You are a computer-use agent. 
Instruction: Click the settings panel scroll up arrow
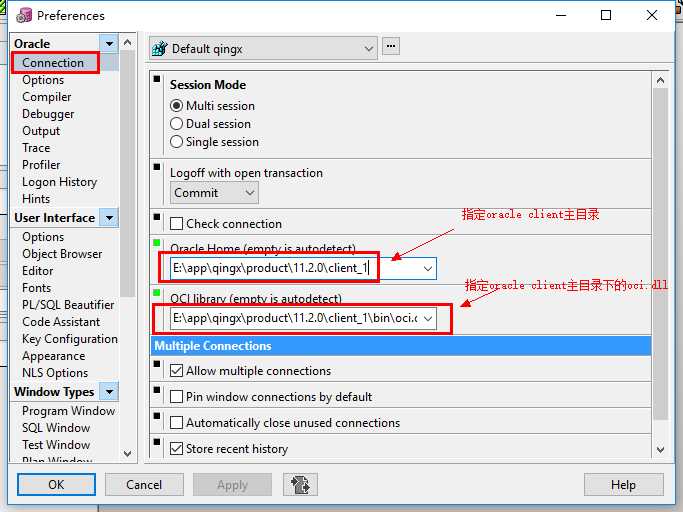pyautogui.click(x=660, y=80)
